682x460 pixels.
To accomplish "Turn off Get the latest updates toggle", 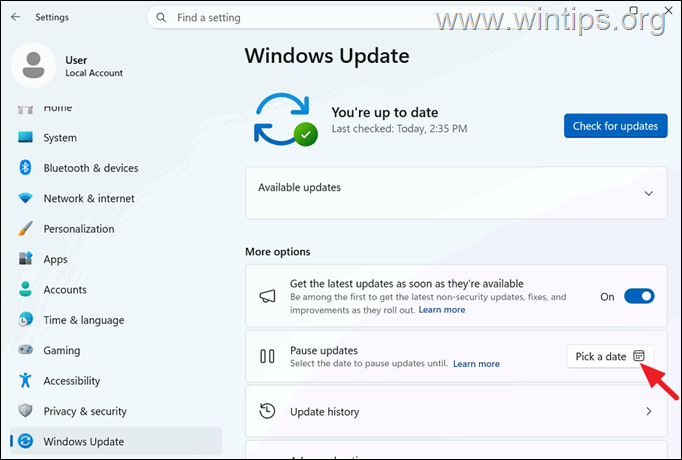I will 639,297.
